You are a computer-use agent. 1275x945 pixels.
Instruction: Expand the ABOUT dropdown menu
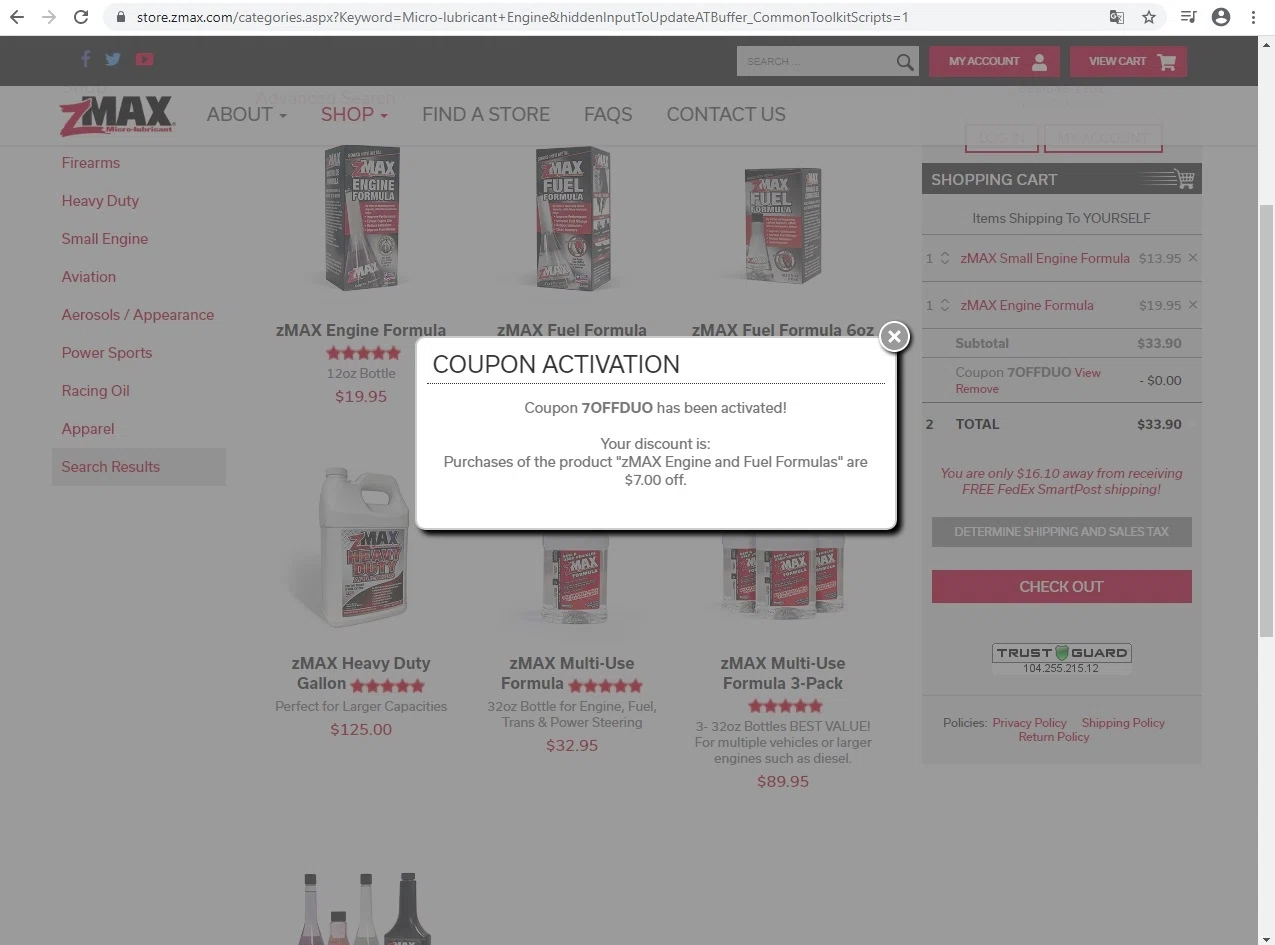246,114
